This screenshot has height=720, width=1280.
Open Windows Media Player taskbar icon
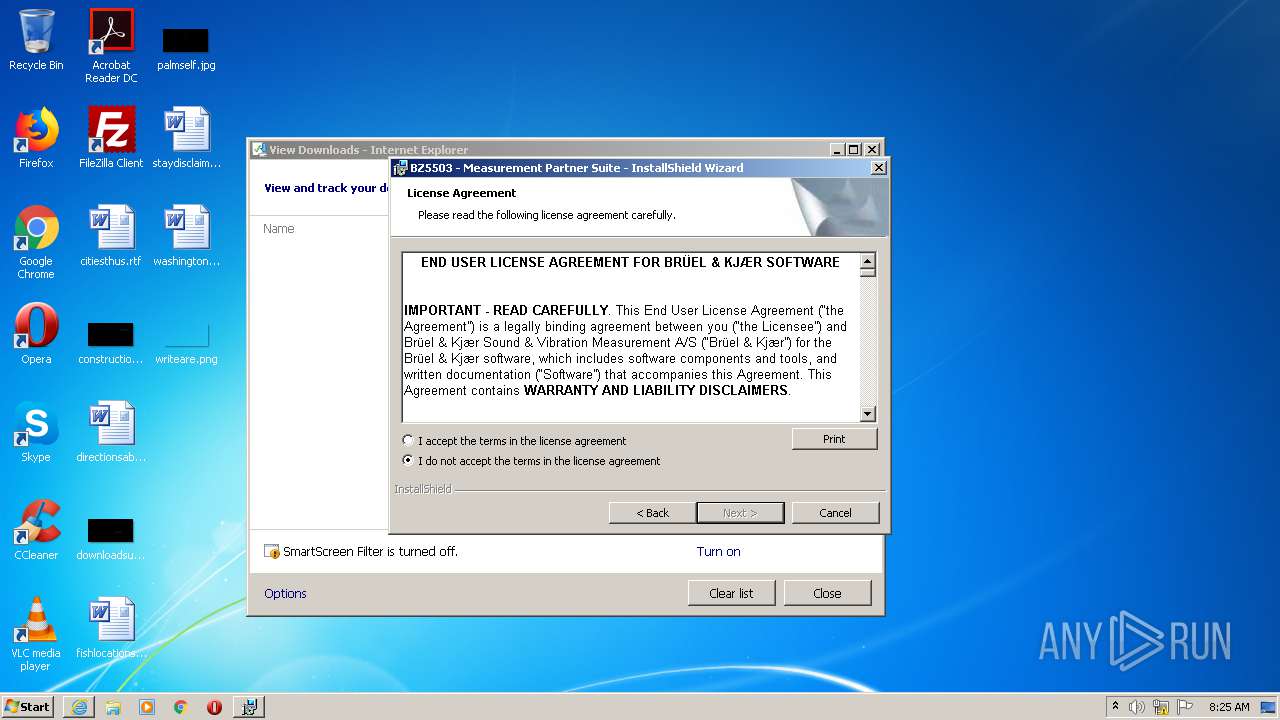coord(147,707)
